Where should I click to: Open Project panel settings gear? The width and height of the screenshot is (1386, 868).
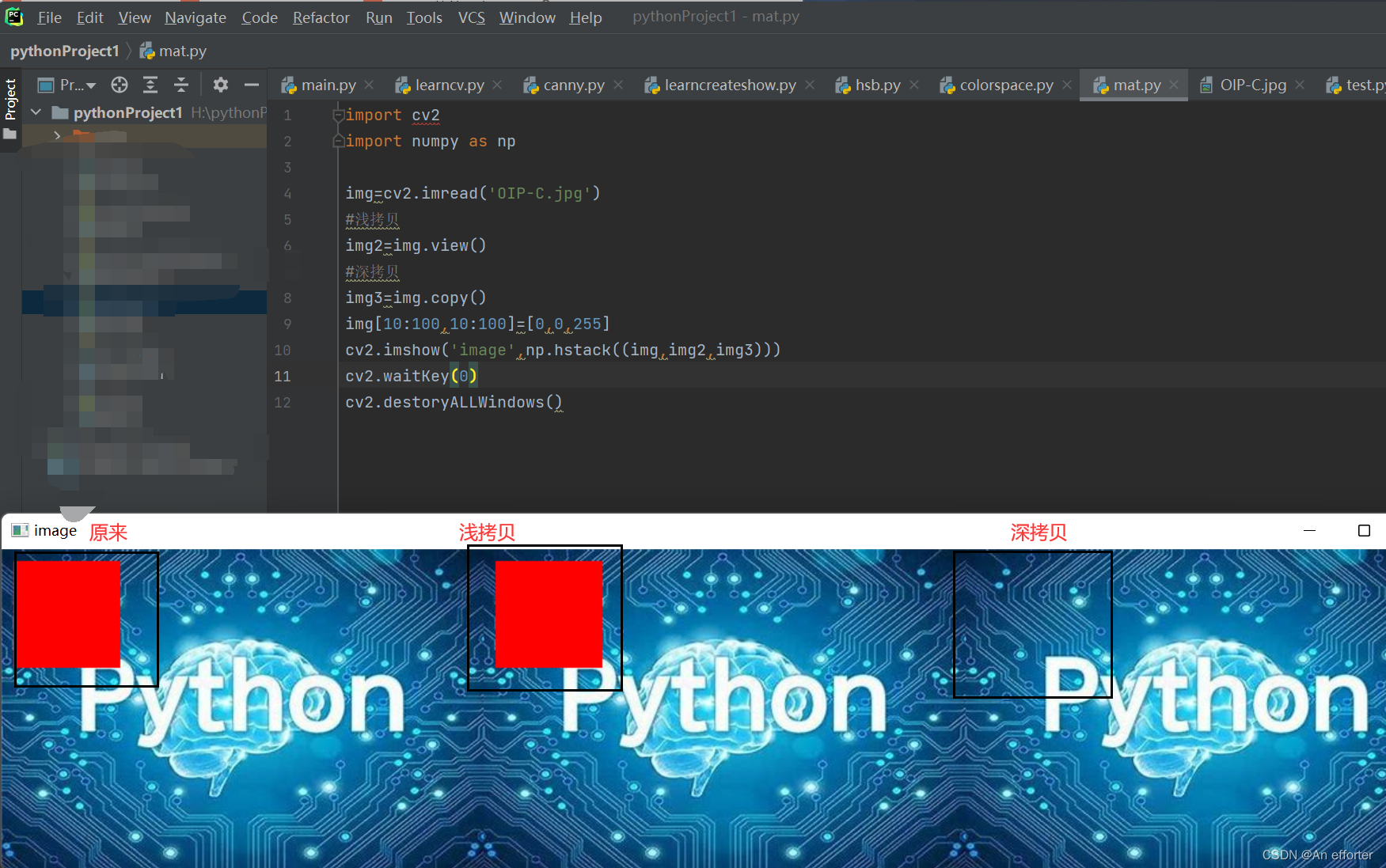click(x=221, y=85)
